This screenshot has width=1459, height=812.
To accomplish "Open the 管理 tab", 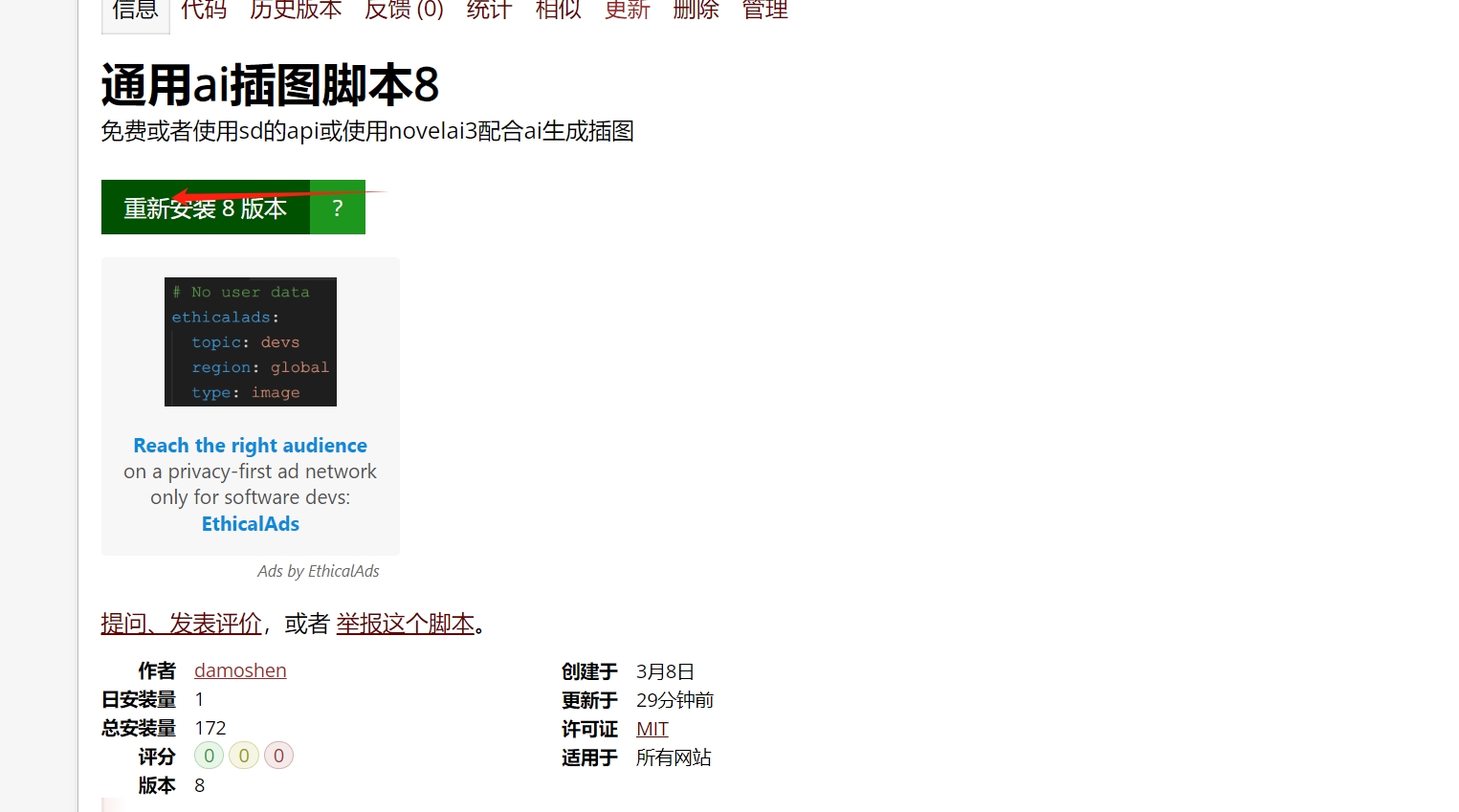I will point(764,11).
